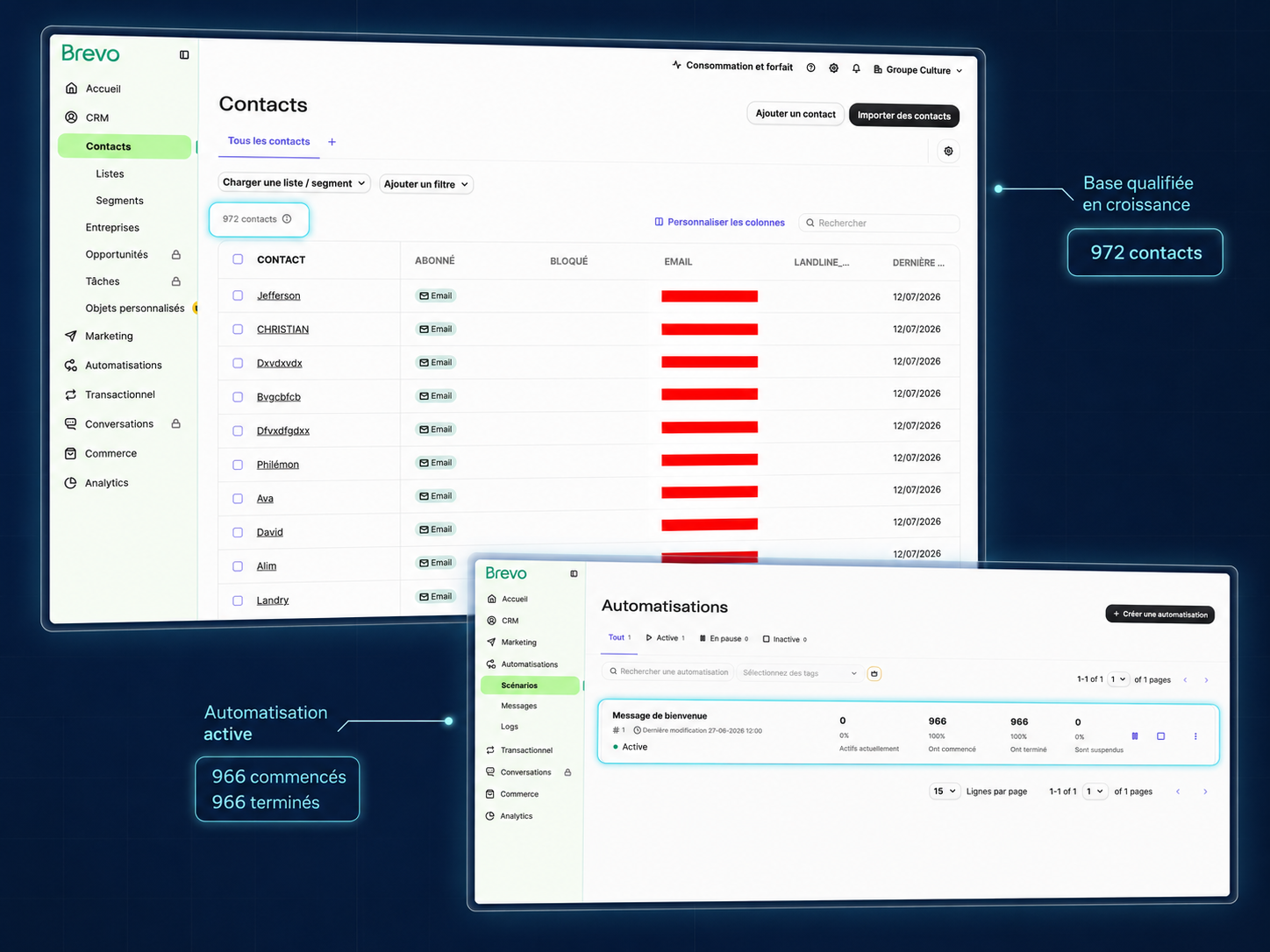Viewport: 1270px width, 952px height.
Task: Open Consommation et forfait link
Action: tap(732, 66)
